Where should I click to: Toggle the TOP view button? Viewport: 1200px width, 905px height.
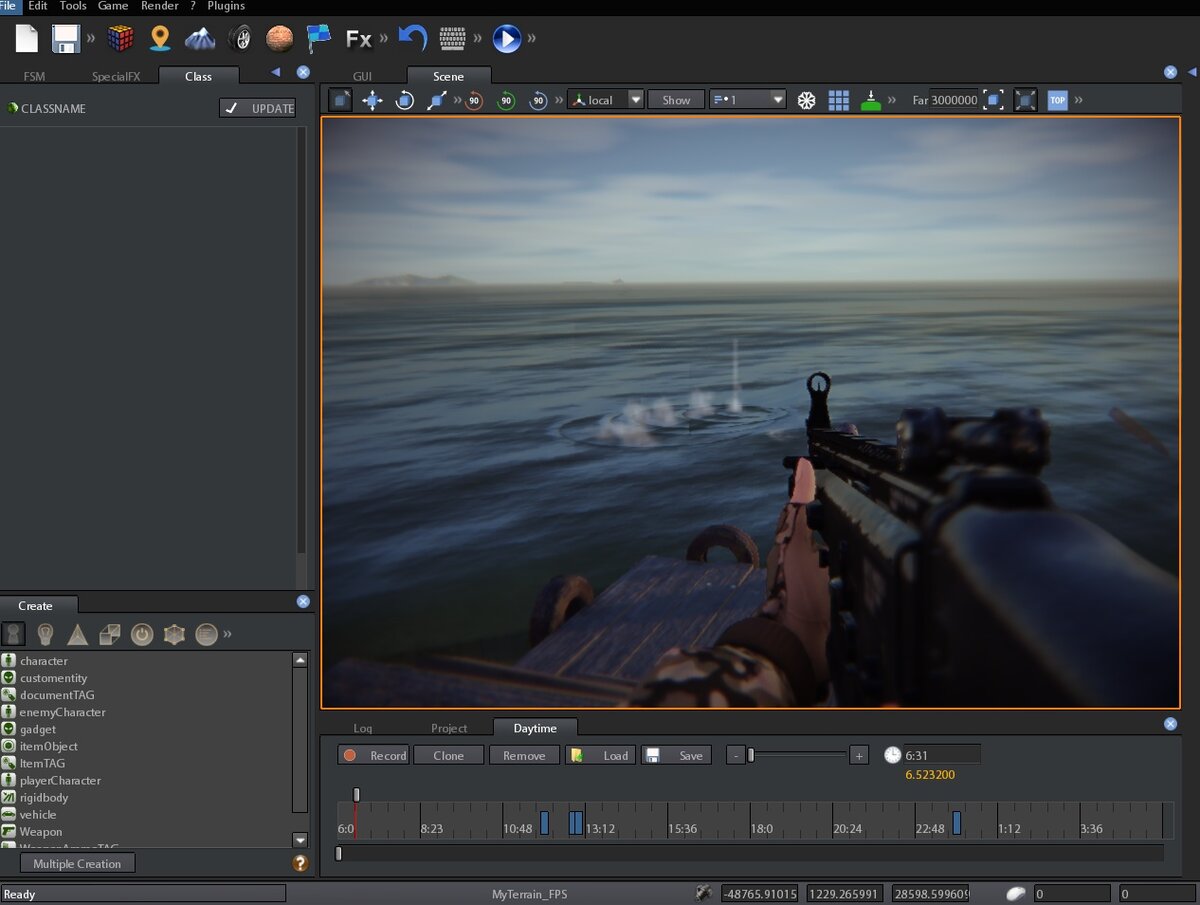[x=1057, y=100]
